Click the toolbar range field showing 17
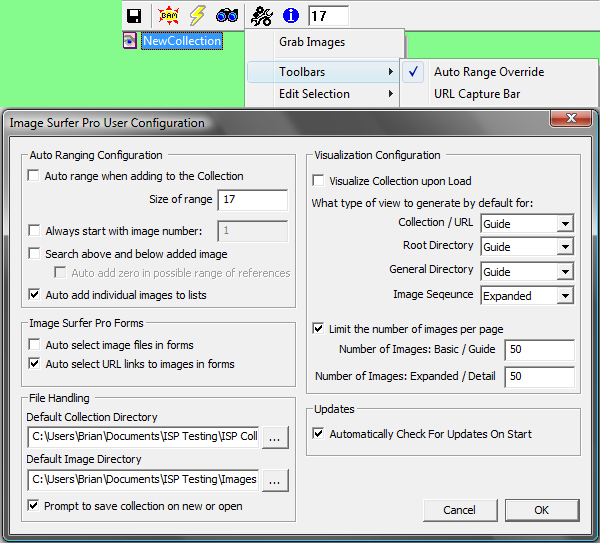This screenshot has width=600, height=543. coord(328,16)
